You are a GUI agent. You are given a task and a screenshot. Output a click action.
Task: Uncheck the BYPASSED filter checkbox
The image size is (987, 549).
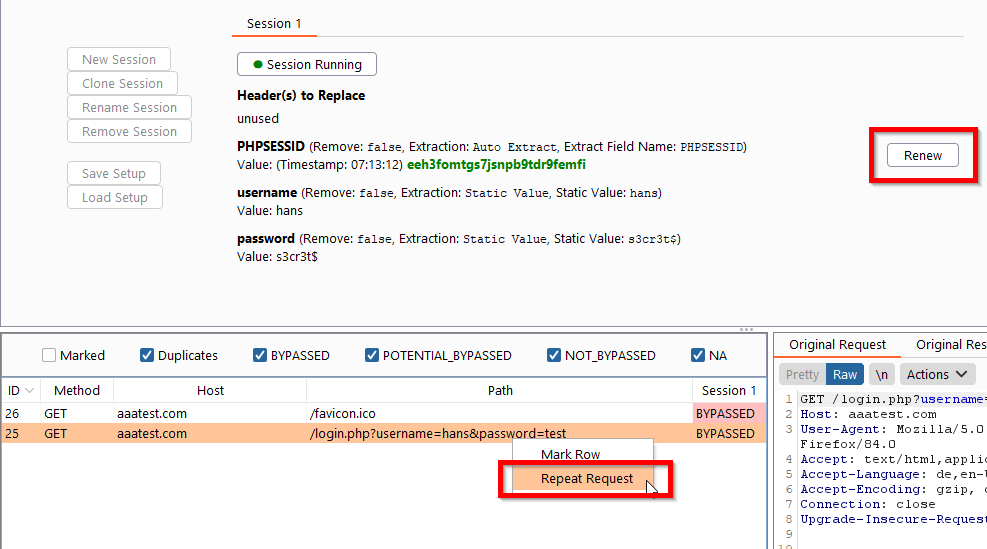[260, 355]
